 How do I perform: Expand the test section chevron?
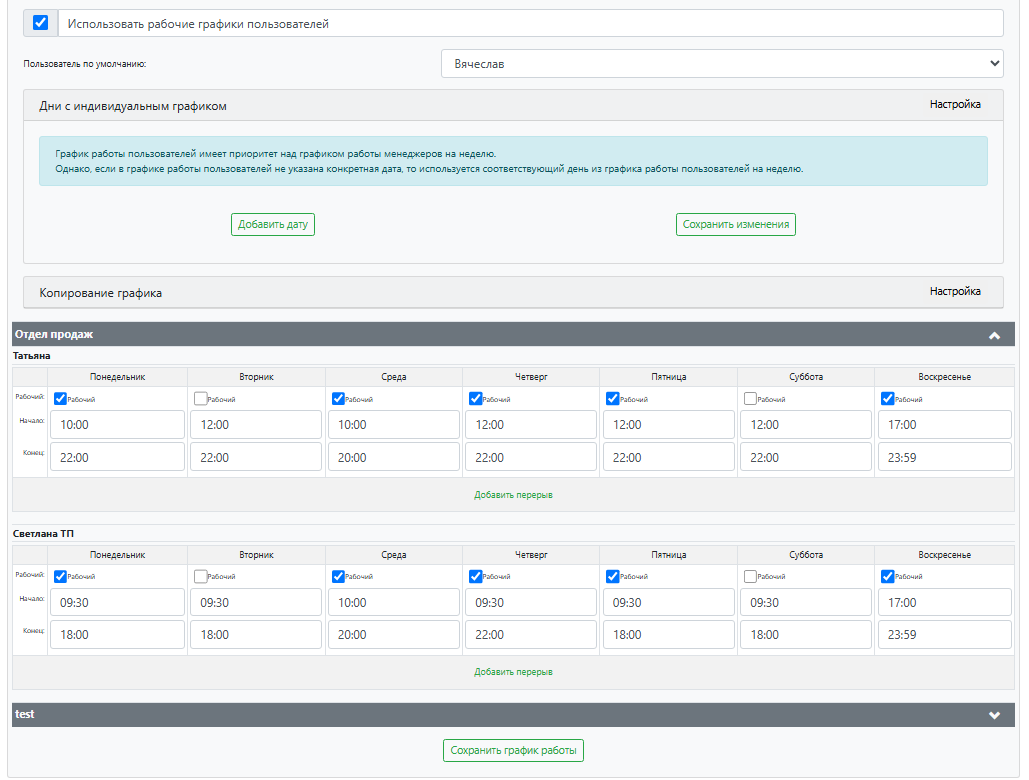994,715
